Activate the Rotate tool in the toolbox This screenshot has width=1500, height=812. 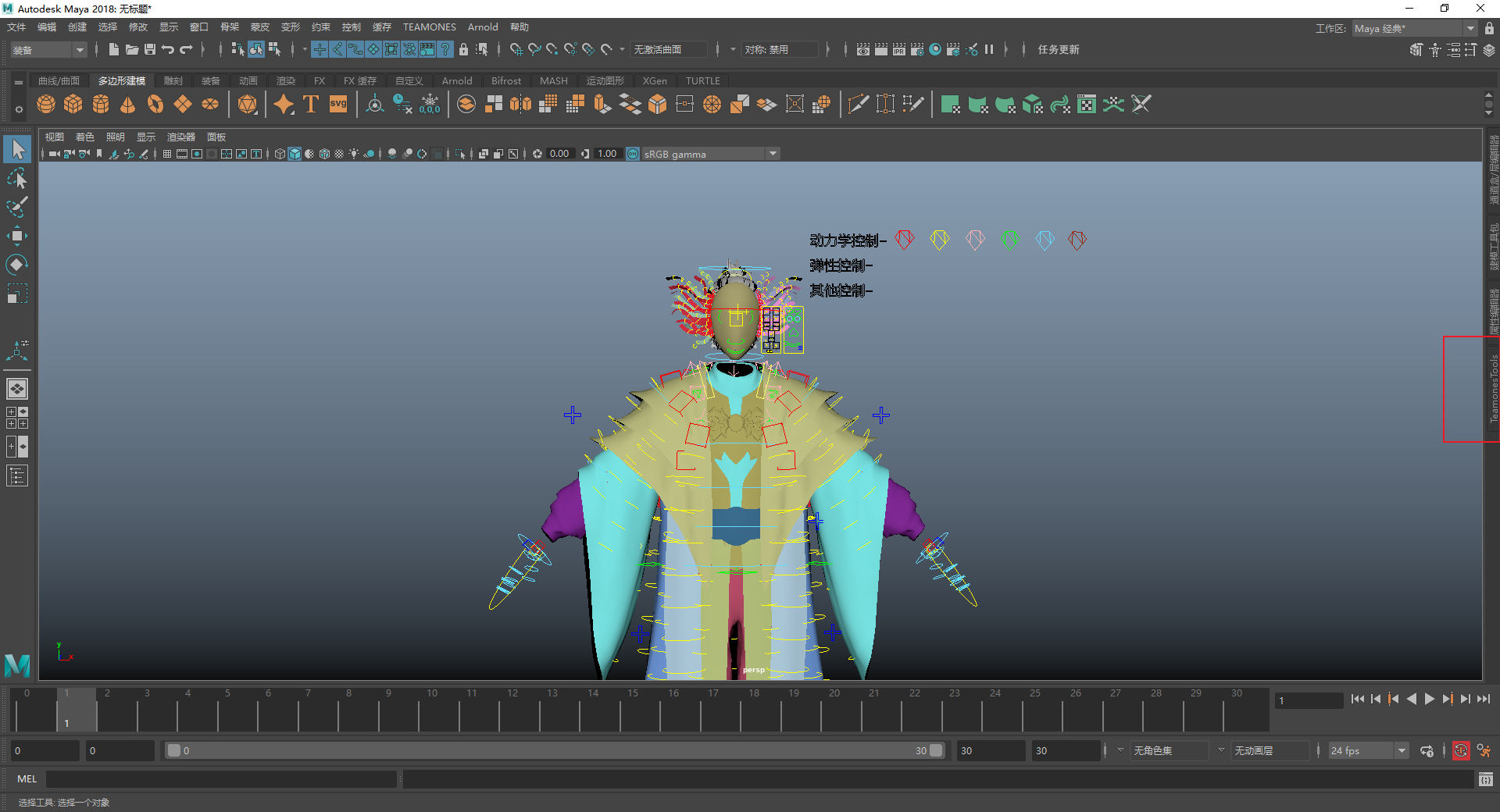click(17, 265)
